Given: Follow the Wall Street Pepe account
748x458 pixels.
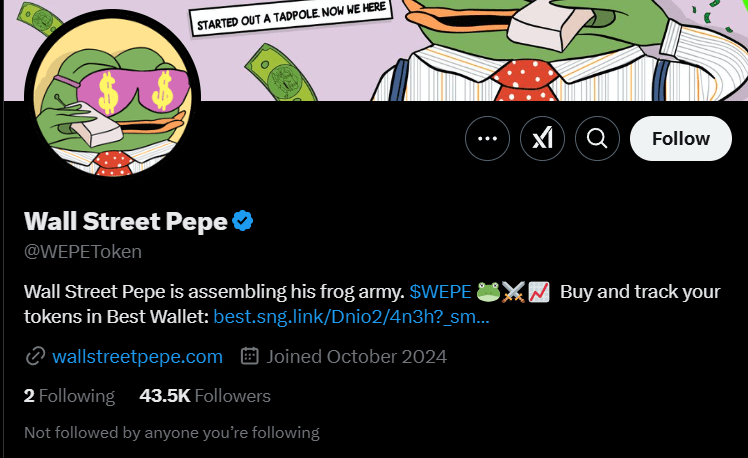Looking at the screenshot, I should (681, 139).
